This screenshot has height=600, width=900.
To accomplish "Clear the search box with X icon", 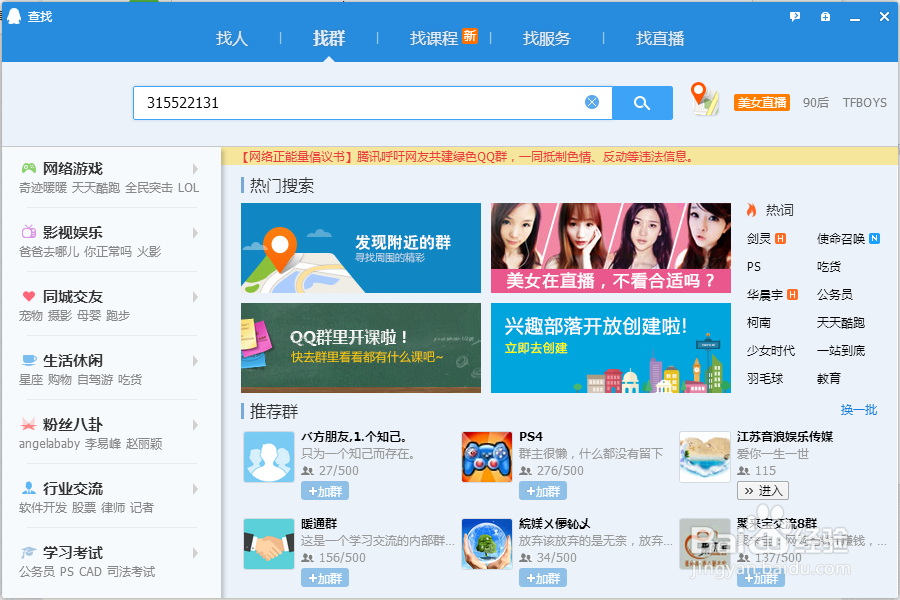I will click(x=592, y=102).
